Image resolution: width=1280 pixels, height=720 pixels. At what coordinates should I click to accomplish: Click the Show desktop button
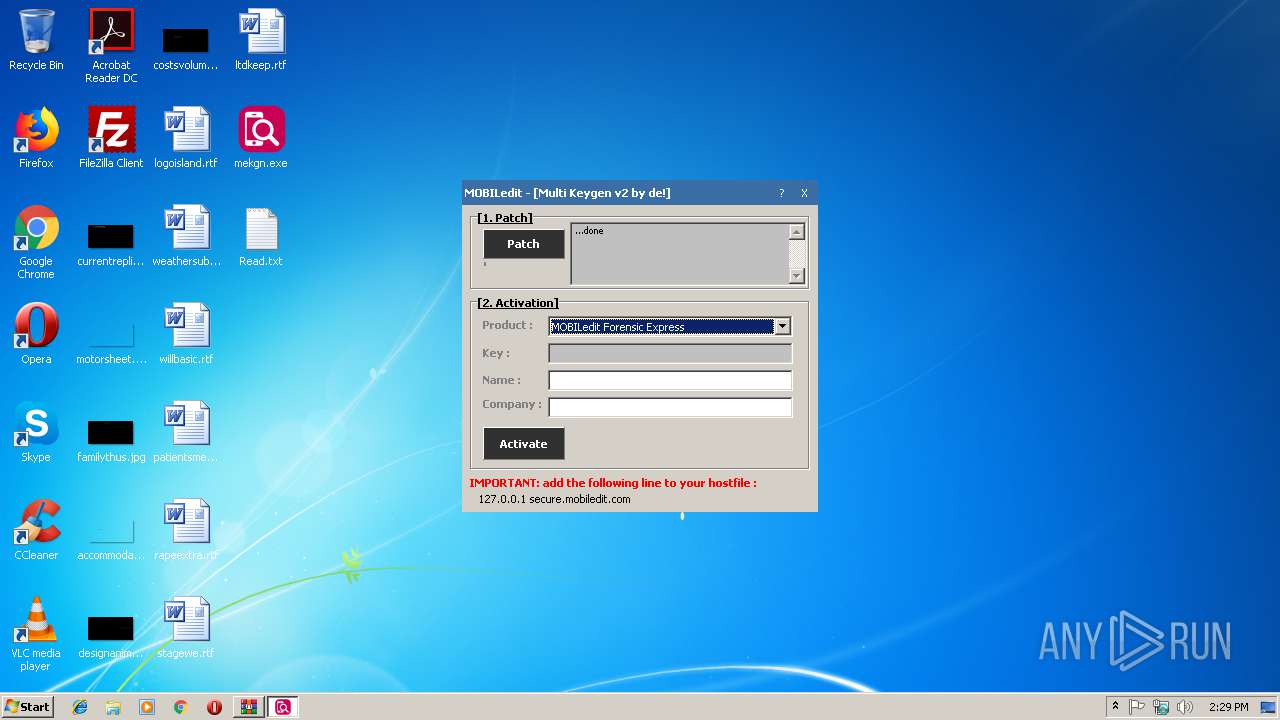coord(1270,707)
